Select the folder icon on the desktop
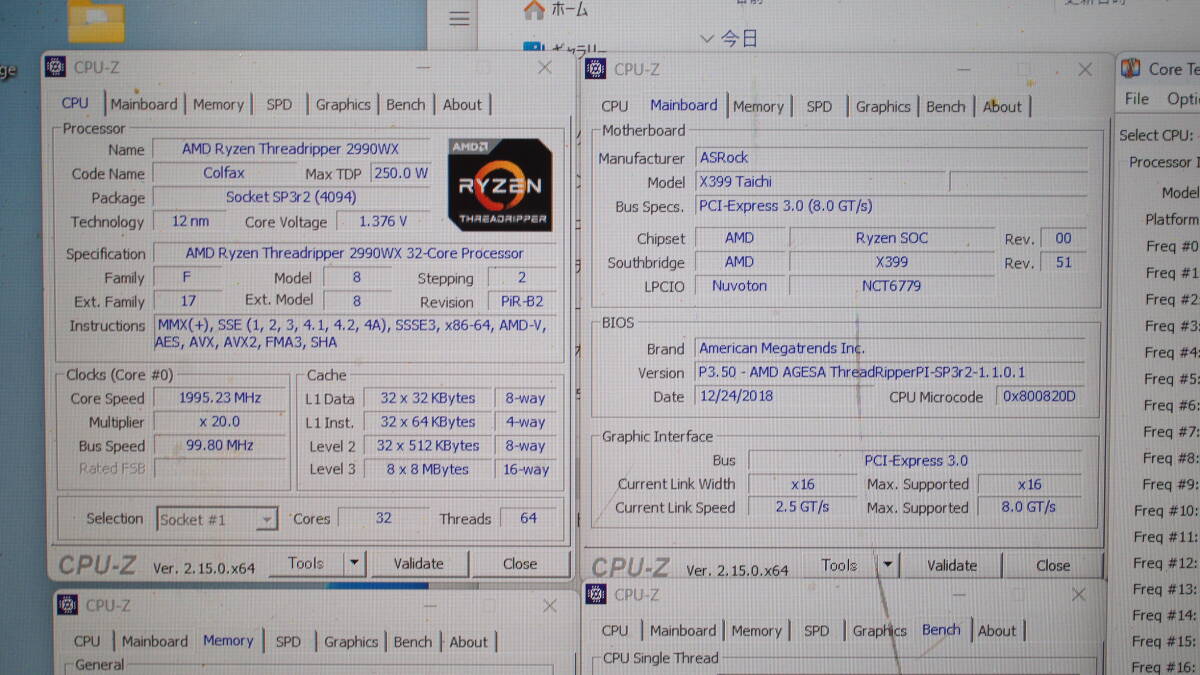 [96, 20]
